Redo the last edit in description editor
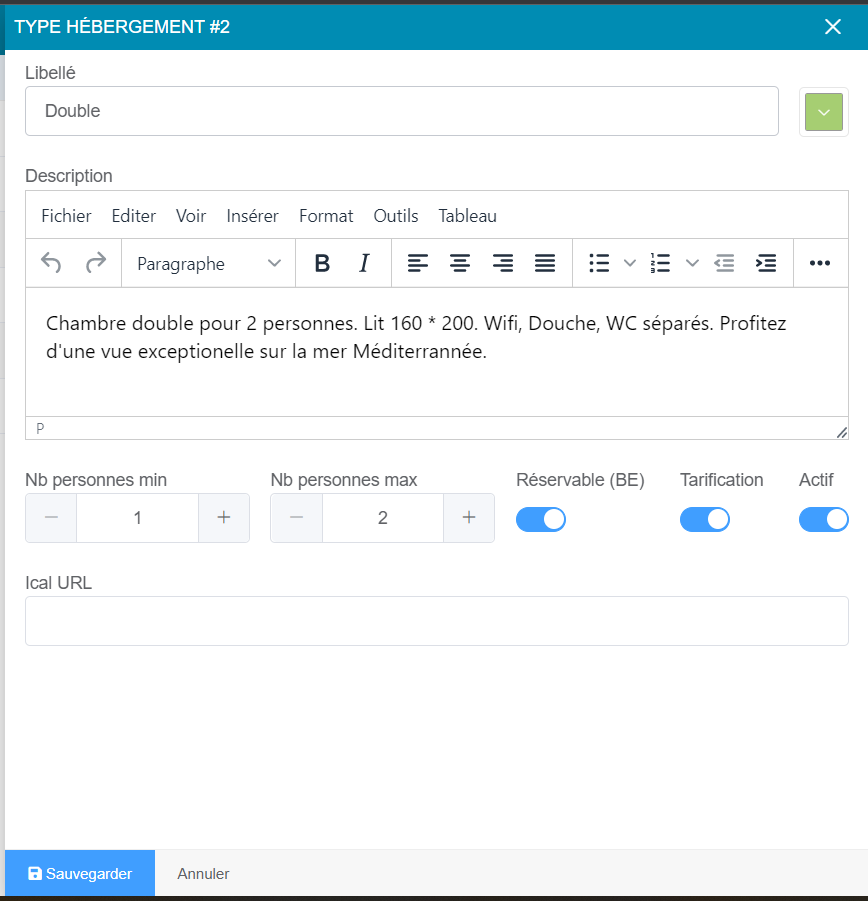This screenshot has width=868, height=901. coord(96,263)
